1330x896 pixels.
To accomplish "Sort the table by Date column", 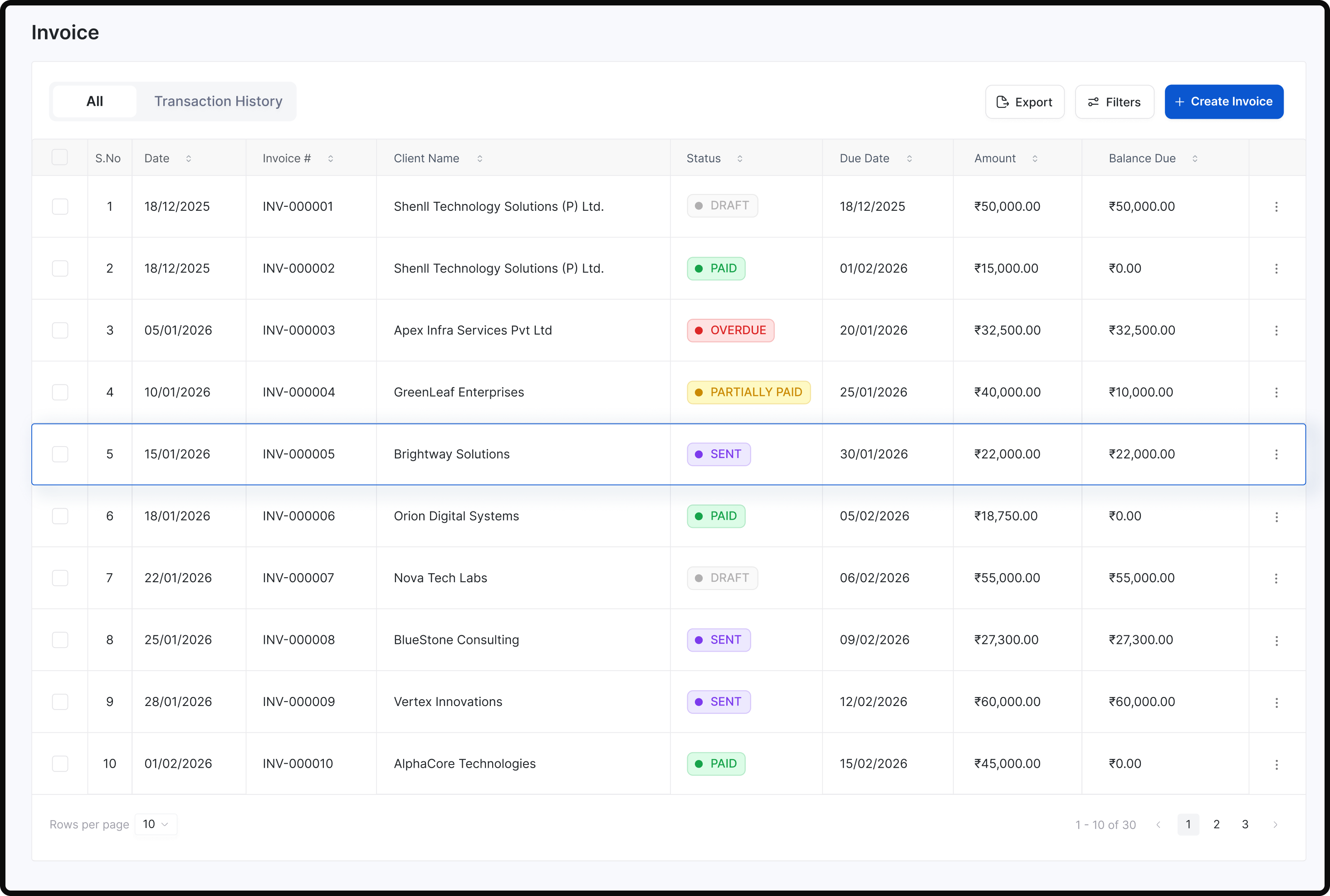I will coord(189,158).
